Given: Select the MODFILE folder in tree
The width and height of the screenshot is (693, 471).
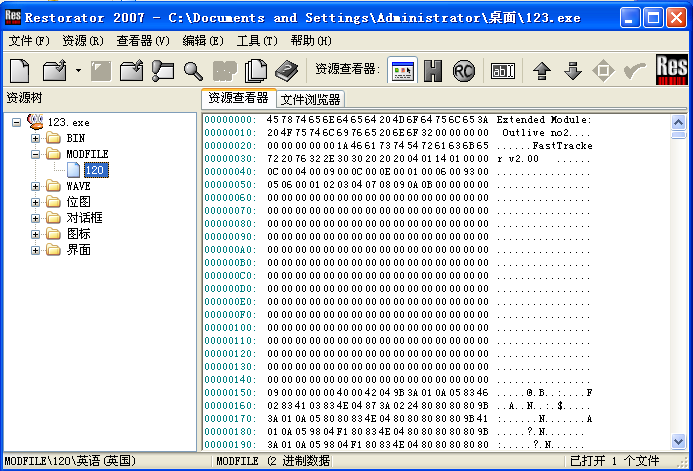Looking at the screenshot, I should [87, 154].
